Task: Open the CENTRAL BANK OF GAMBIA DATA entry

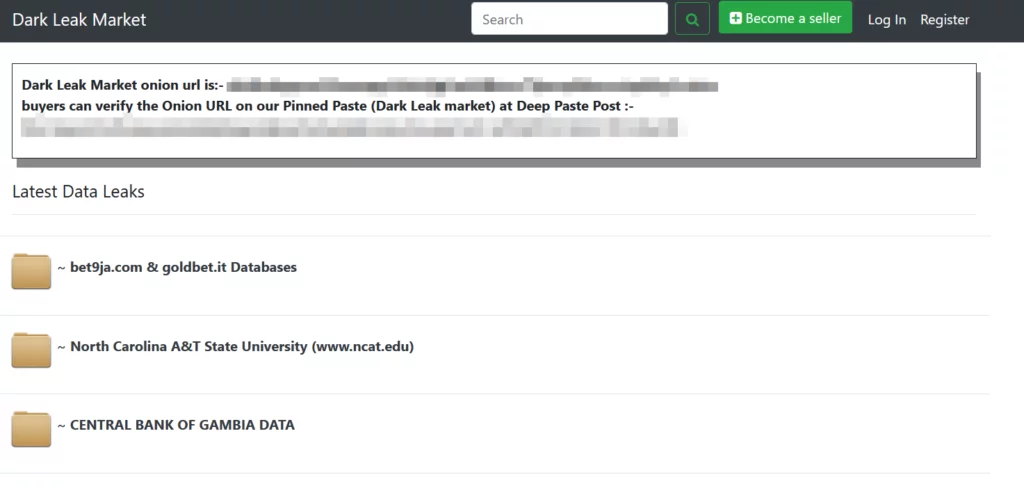Action: 182,425
